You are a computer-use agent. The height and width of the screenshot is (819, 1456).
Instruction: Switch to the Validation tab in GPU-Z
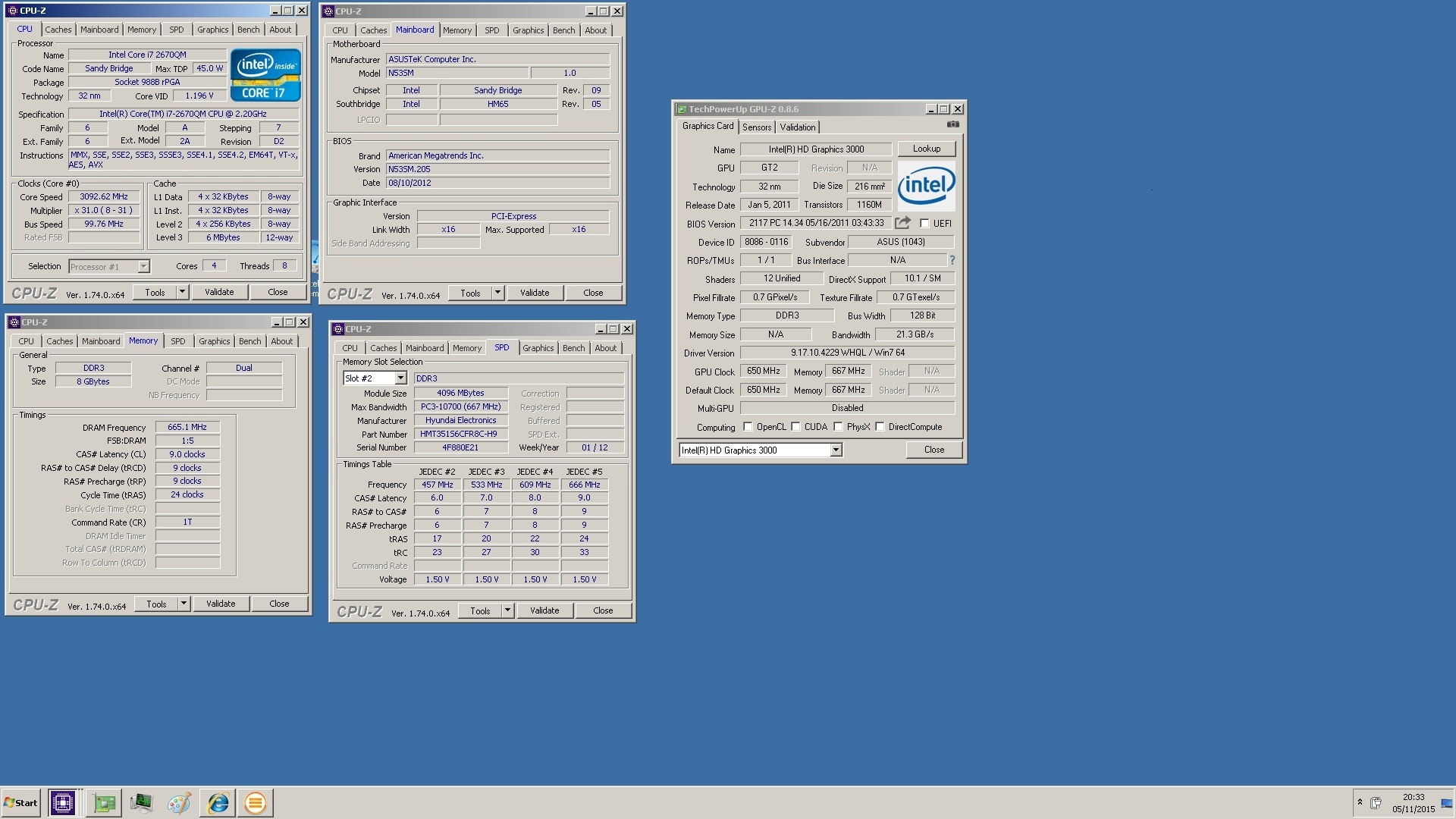point(798,127)
